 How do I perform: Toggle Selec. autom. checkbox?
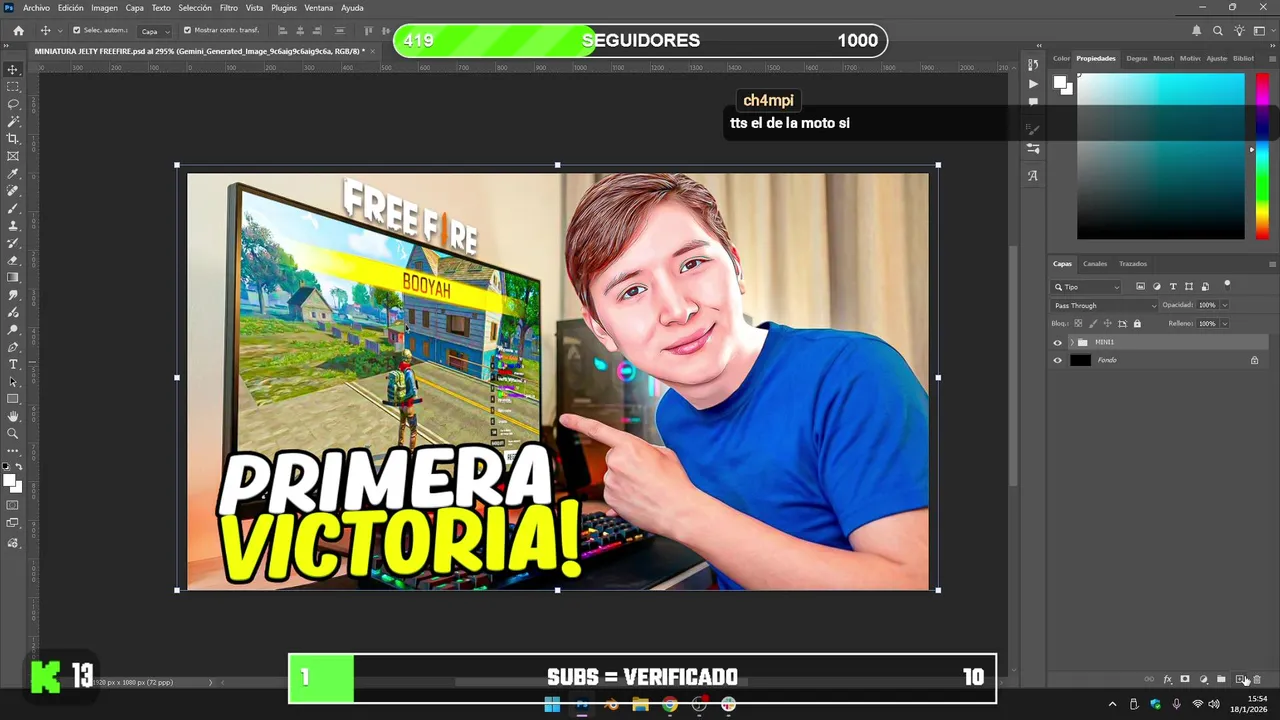click(x=76, y=31)
